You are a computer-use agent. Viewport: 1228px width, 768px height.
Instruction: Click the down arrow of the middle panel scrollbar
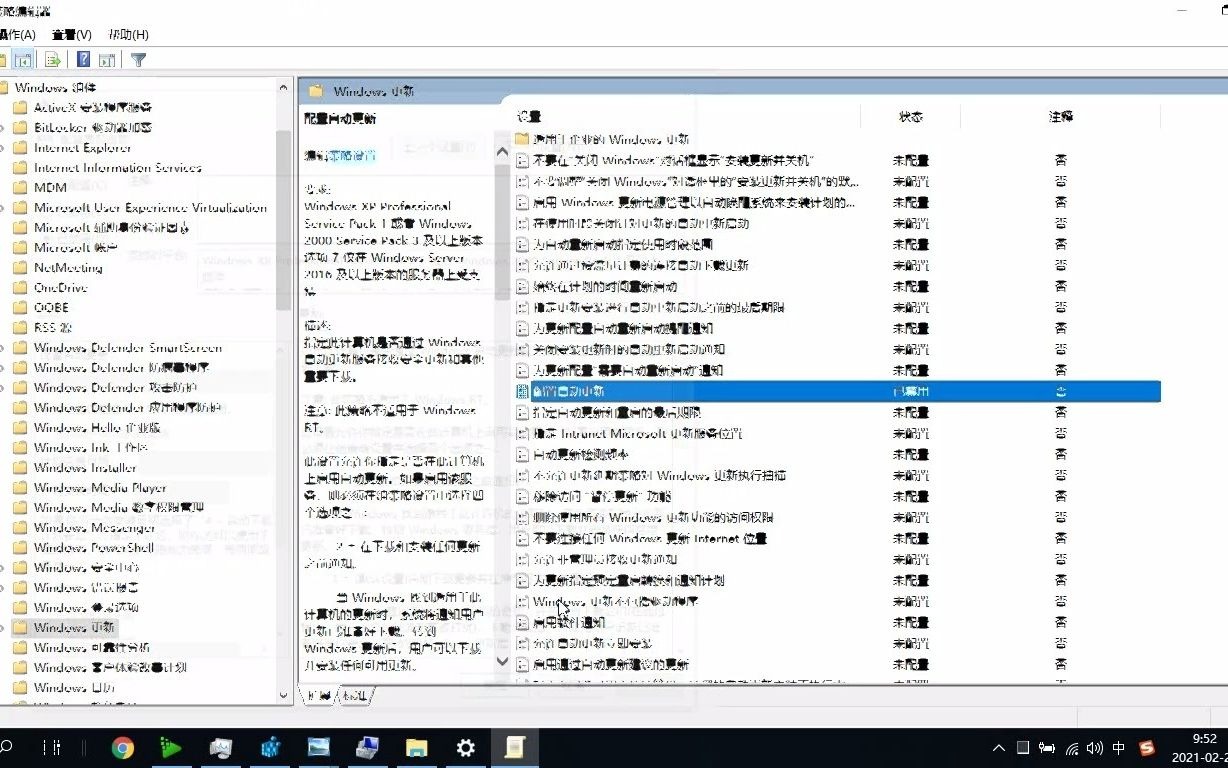click(502, 661)
